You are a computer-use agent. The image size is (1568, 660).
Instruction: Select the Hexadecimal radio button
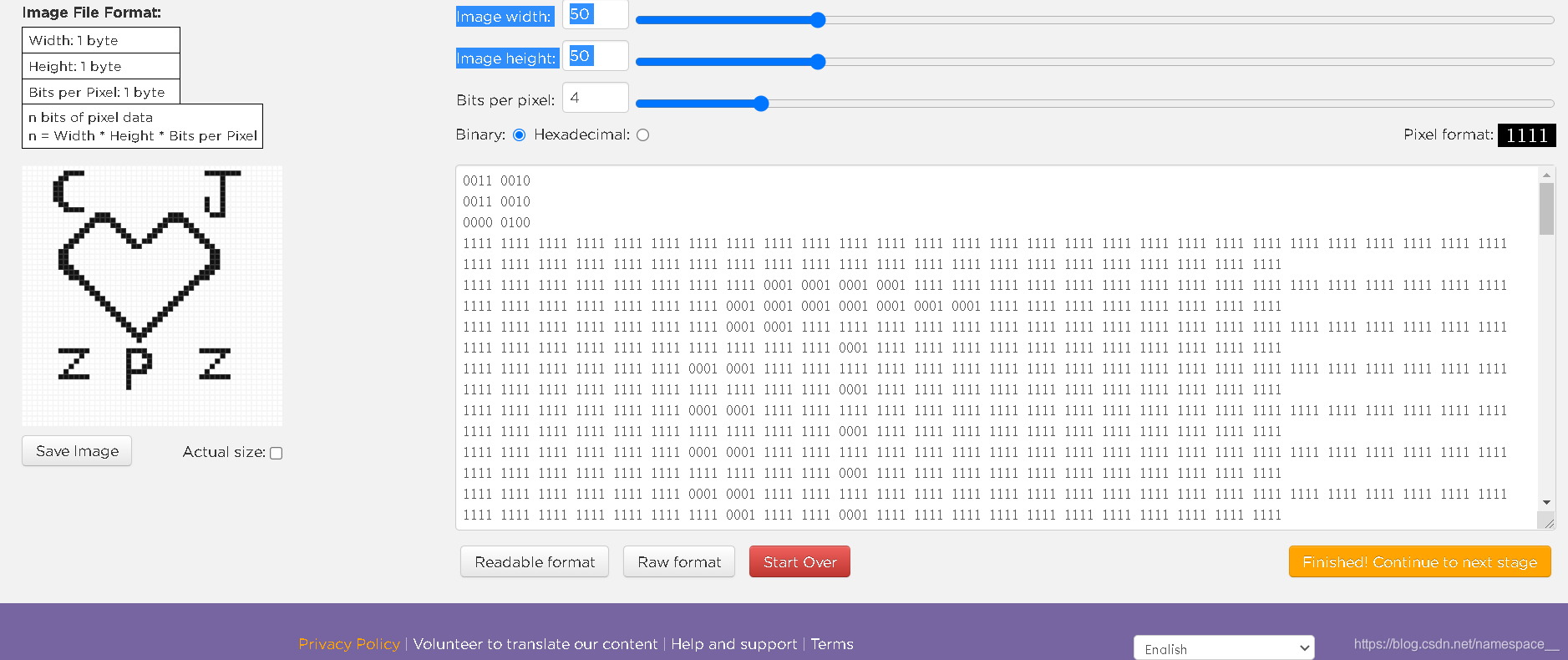643,135
